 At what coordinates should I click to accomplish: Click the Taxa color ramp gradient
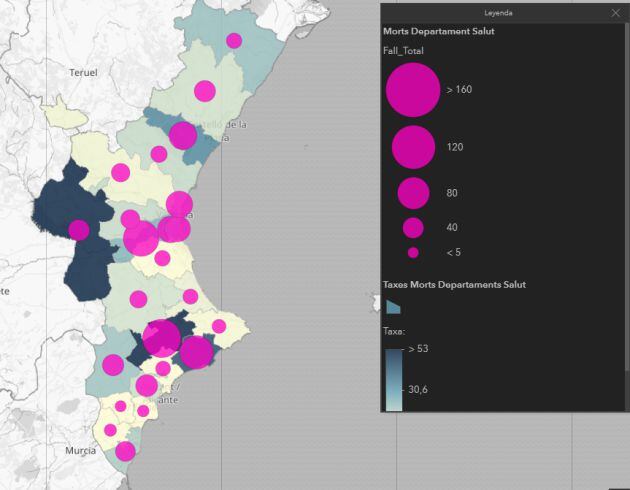point(393,378)
